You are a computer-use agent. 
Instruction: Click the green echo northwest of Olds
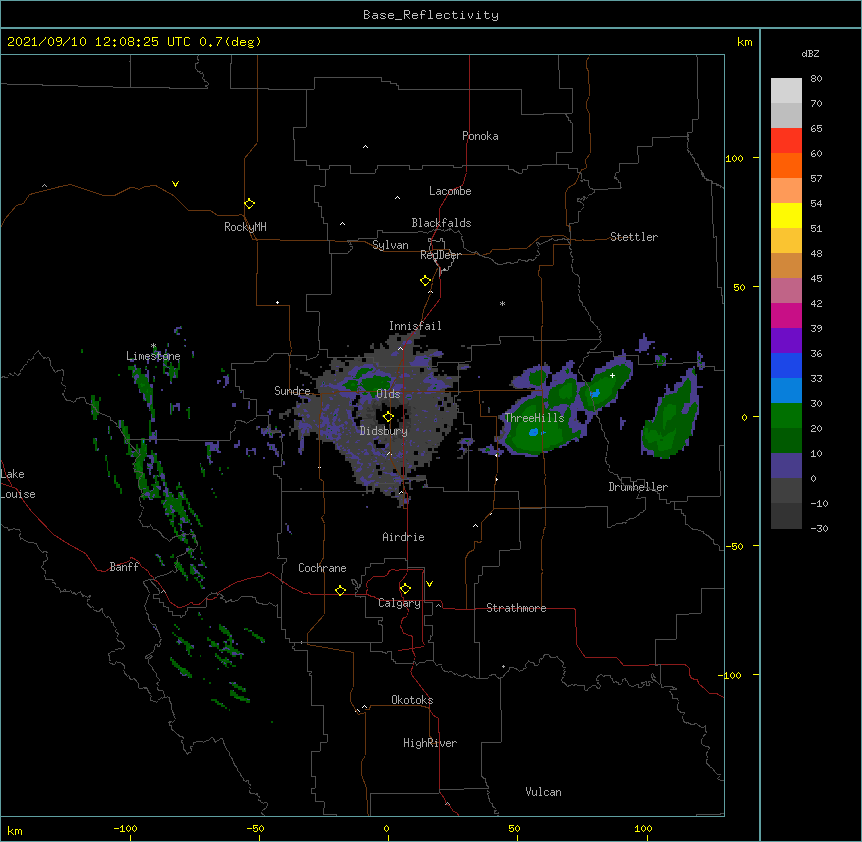click(x=367, y=381)
